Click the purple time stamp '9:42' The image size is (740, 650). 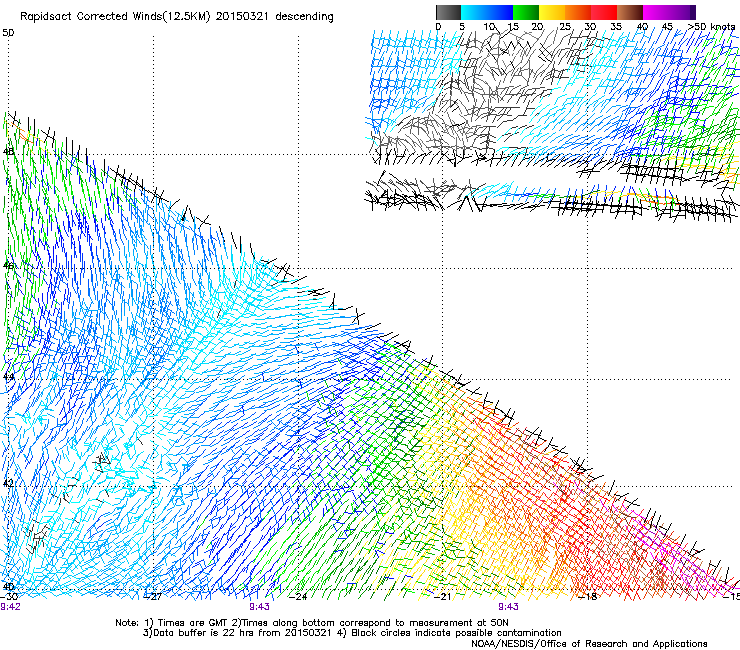point(10,607)
